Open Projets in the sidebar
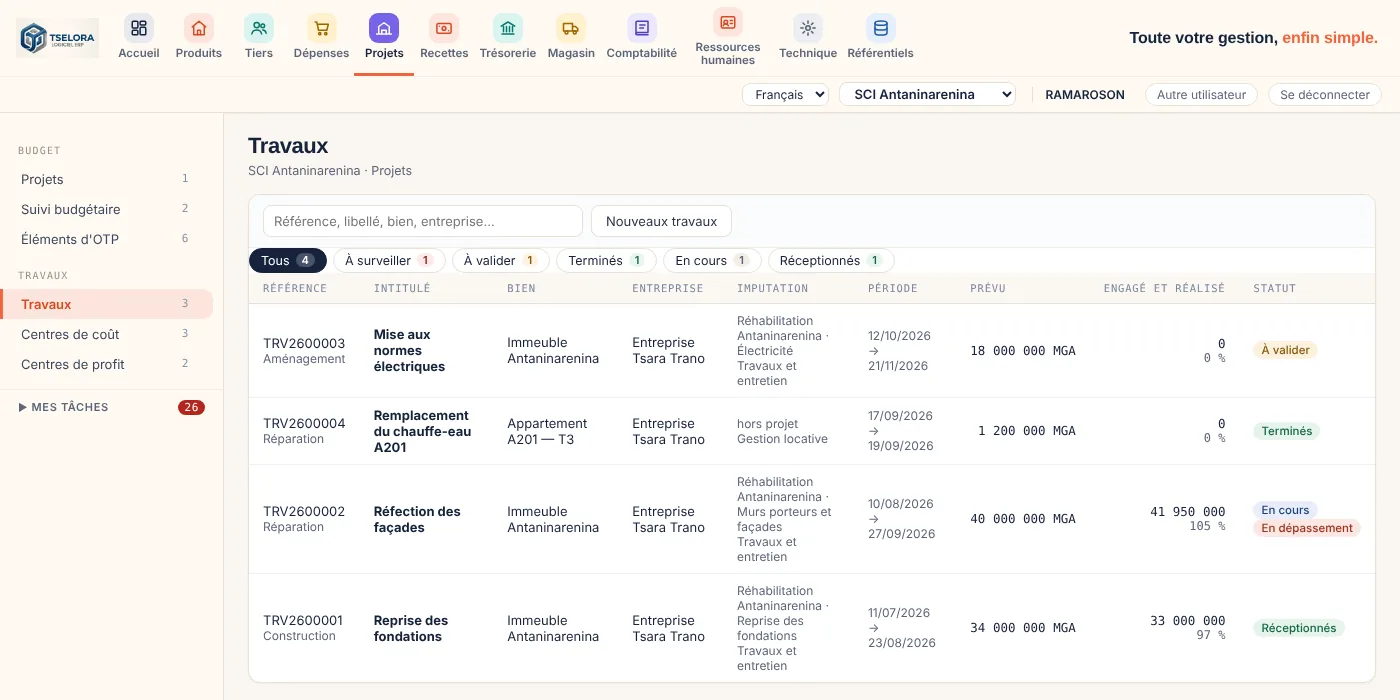 [x=106, y=179]
